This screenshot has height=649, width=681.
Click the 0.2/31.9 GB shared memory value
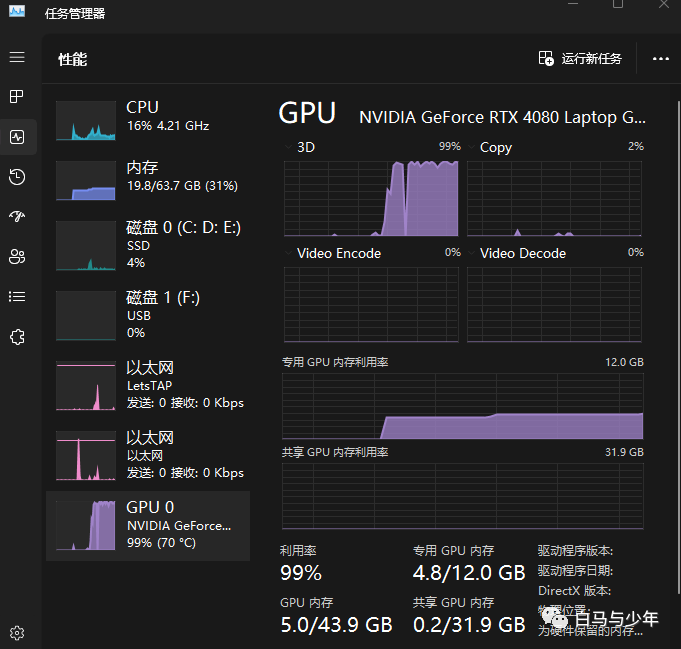tap(469, 625)
